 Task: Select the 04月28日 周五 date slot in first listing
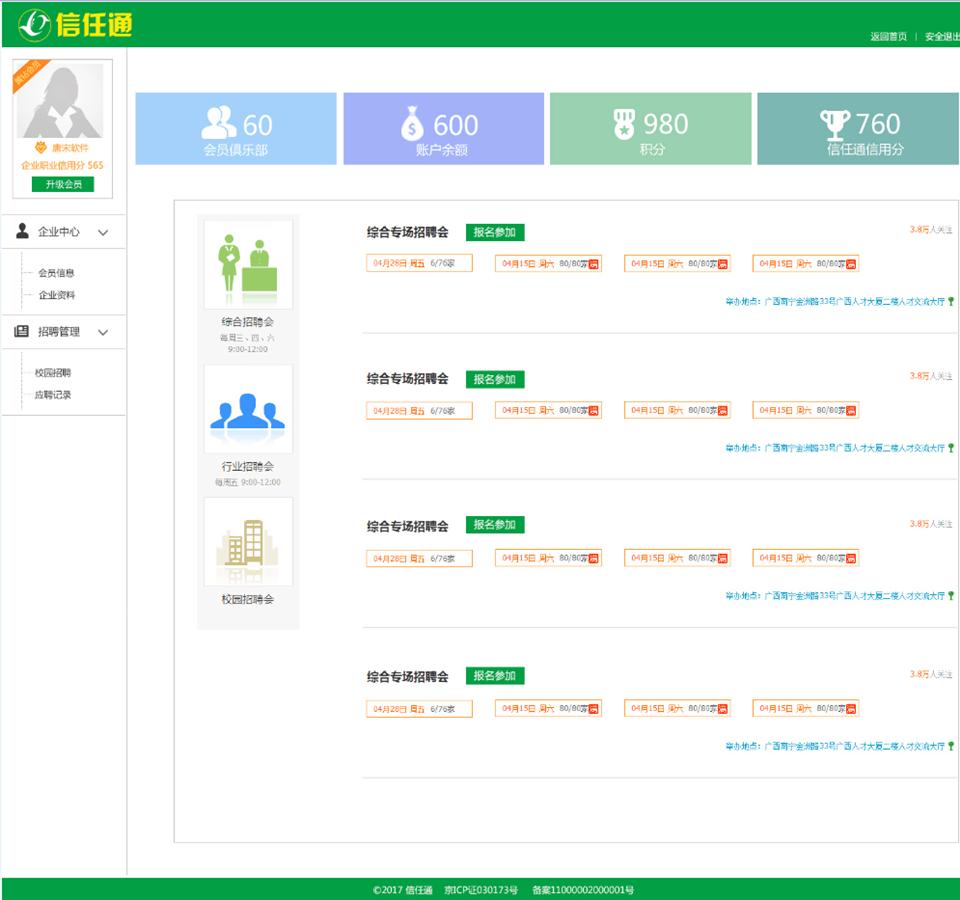(x=419, y=264)
